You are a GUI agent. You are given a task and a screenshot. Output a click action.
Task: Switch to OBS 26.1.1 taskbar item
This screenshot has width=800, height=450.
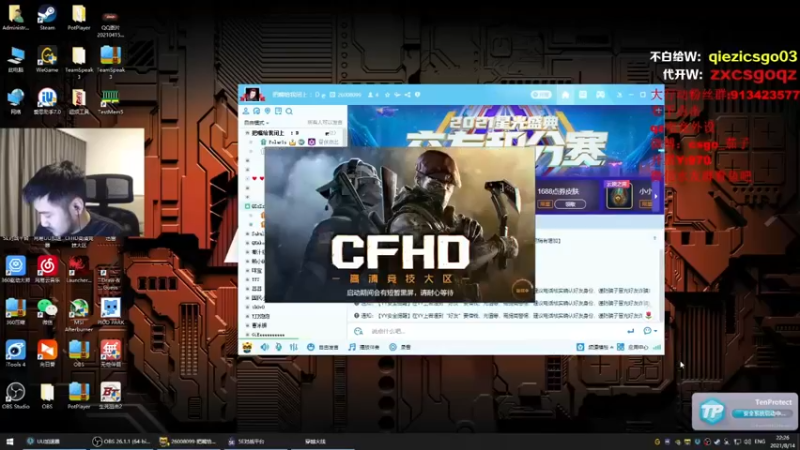click(x=121, y=441)
